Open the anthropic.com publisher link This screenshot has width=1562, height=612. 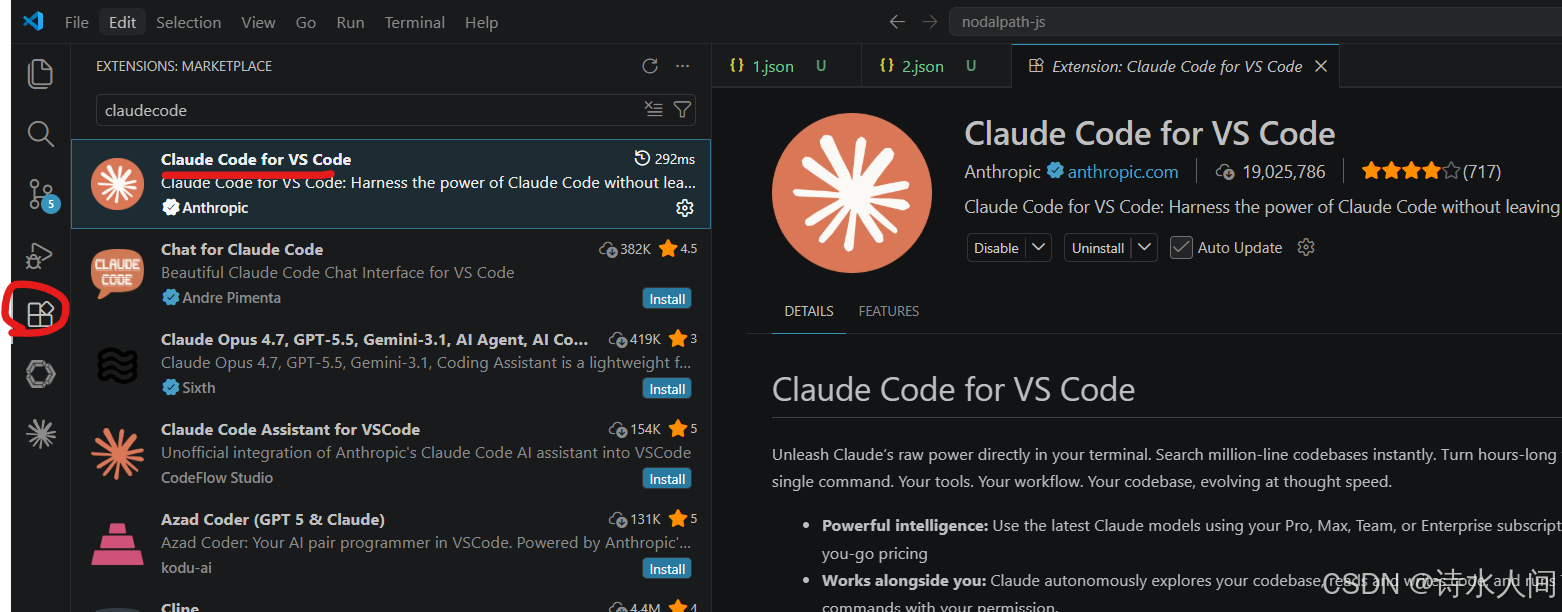[x=1123, y=172]
